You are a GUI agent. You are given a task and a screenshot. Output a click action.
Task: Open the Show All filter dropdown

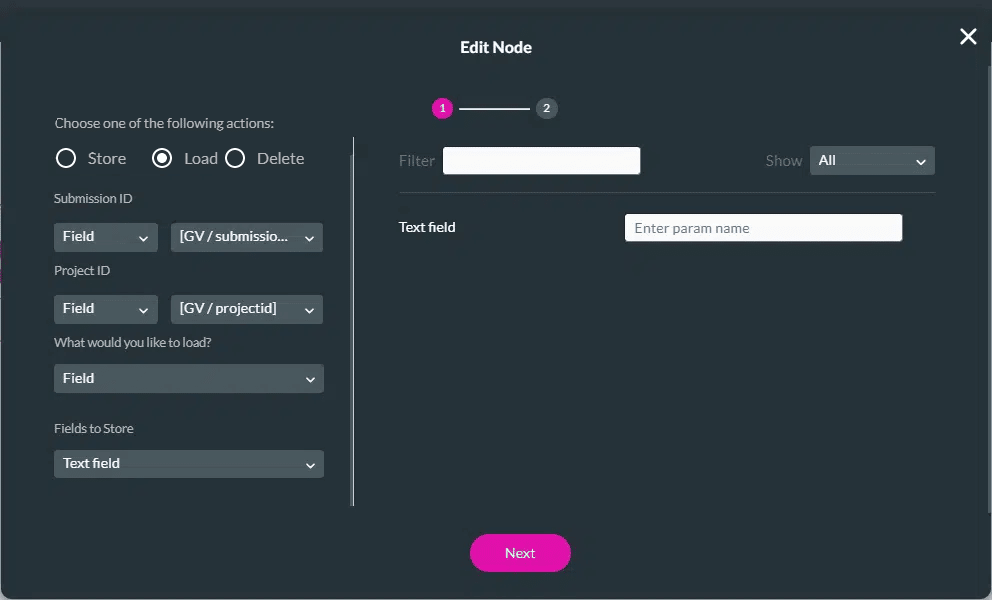pos(871,161)
